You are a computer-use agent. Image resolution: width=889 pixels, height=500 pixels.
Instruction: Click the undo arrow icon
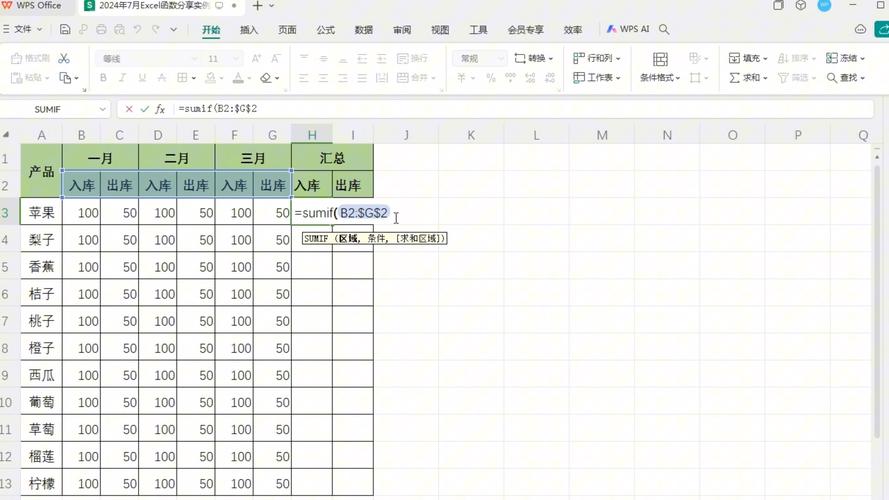click(137, 29)
